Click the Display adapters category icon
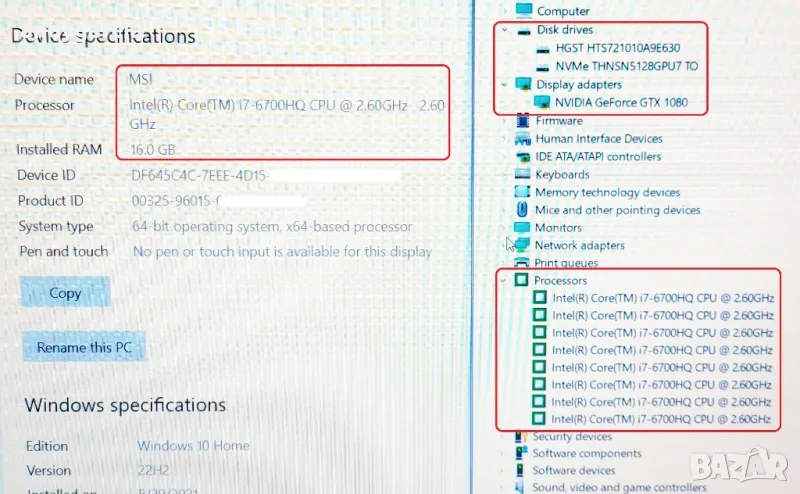The image size is (800, 494). click(x=523, y=84)
